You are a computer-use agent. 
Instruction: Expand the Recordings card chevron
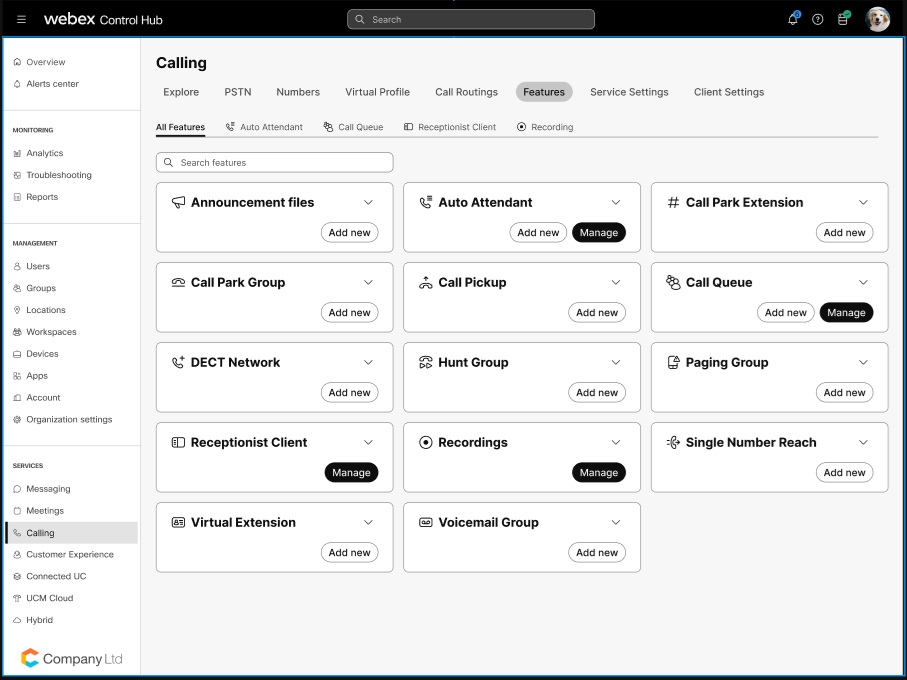[x=616, y=442]
